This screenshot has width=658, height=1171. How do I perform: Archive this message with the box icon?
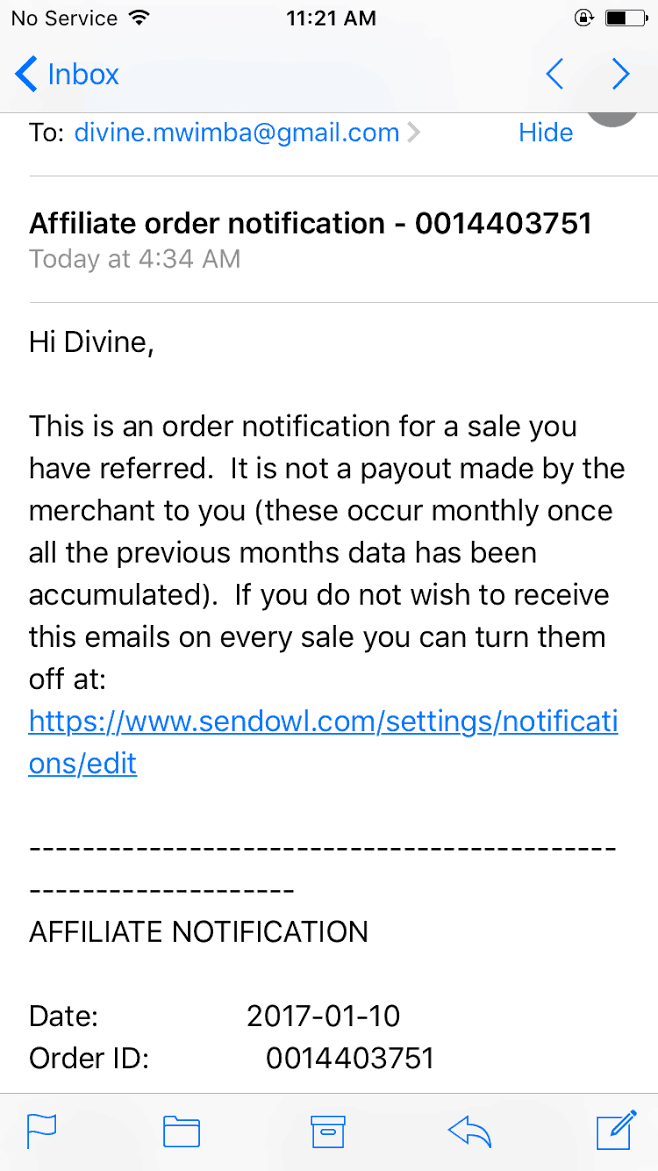(328, 1131)
